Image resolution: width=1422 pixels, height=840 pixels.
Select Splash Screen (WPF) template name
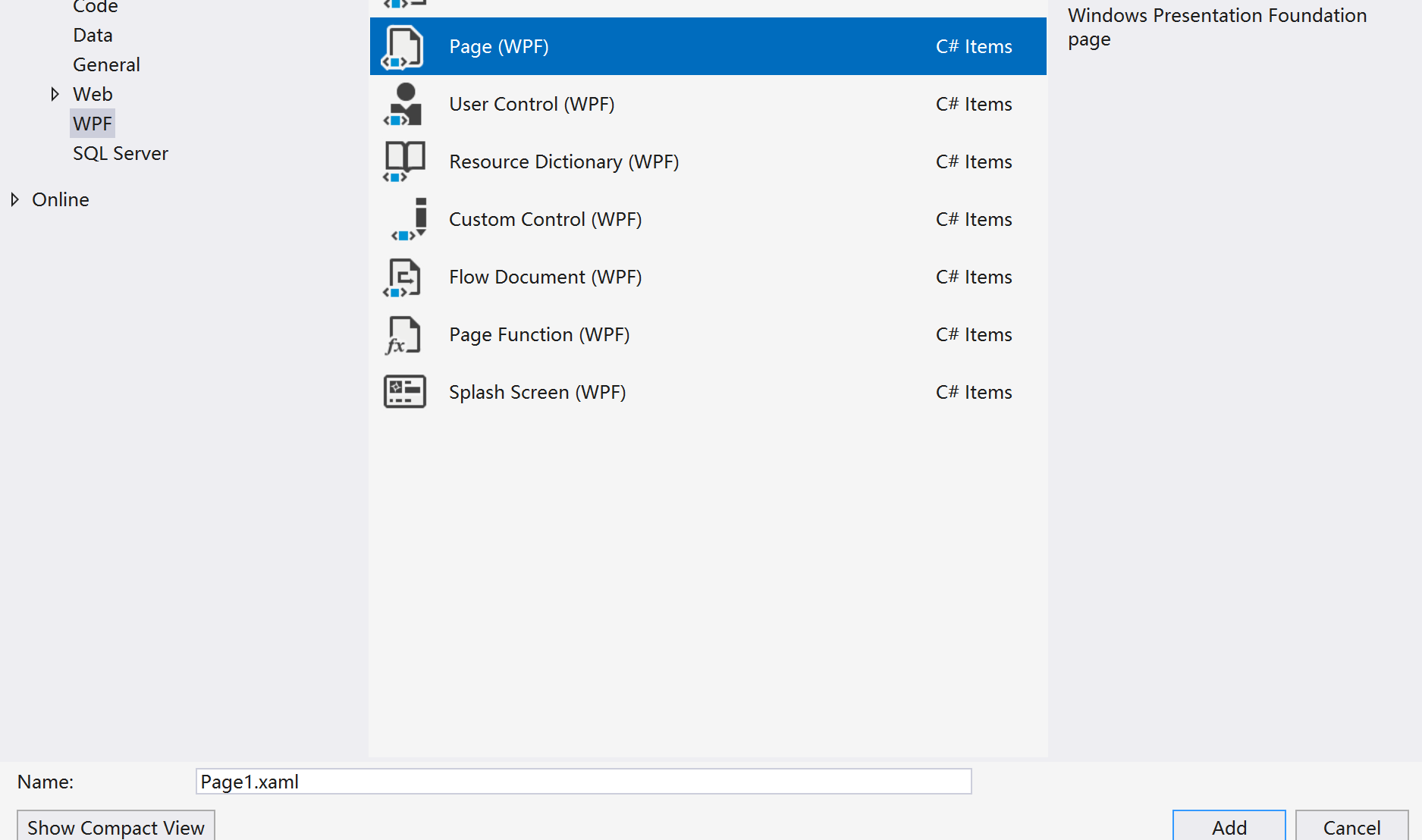pos(537,392)
